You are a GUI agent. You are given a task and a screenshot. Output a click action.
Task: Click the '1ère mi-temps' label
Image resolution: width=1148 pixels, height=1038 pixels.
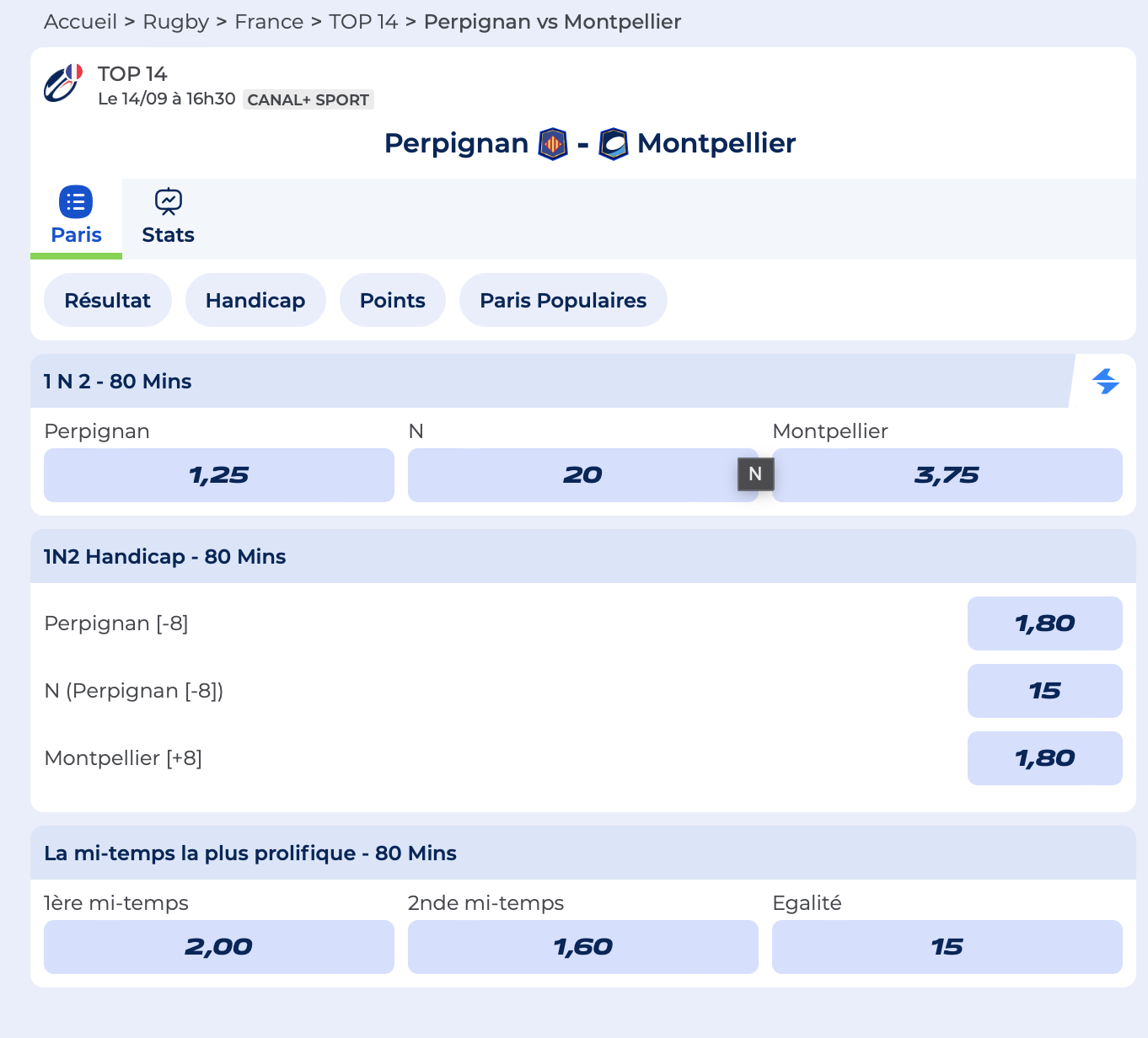(x=116, y=903)
